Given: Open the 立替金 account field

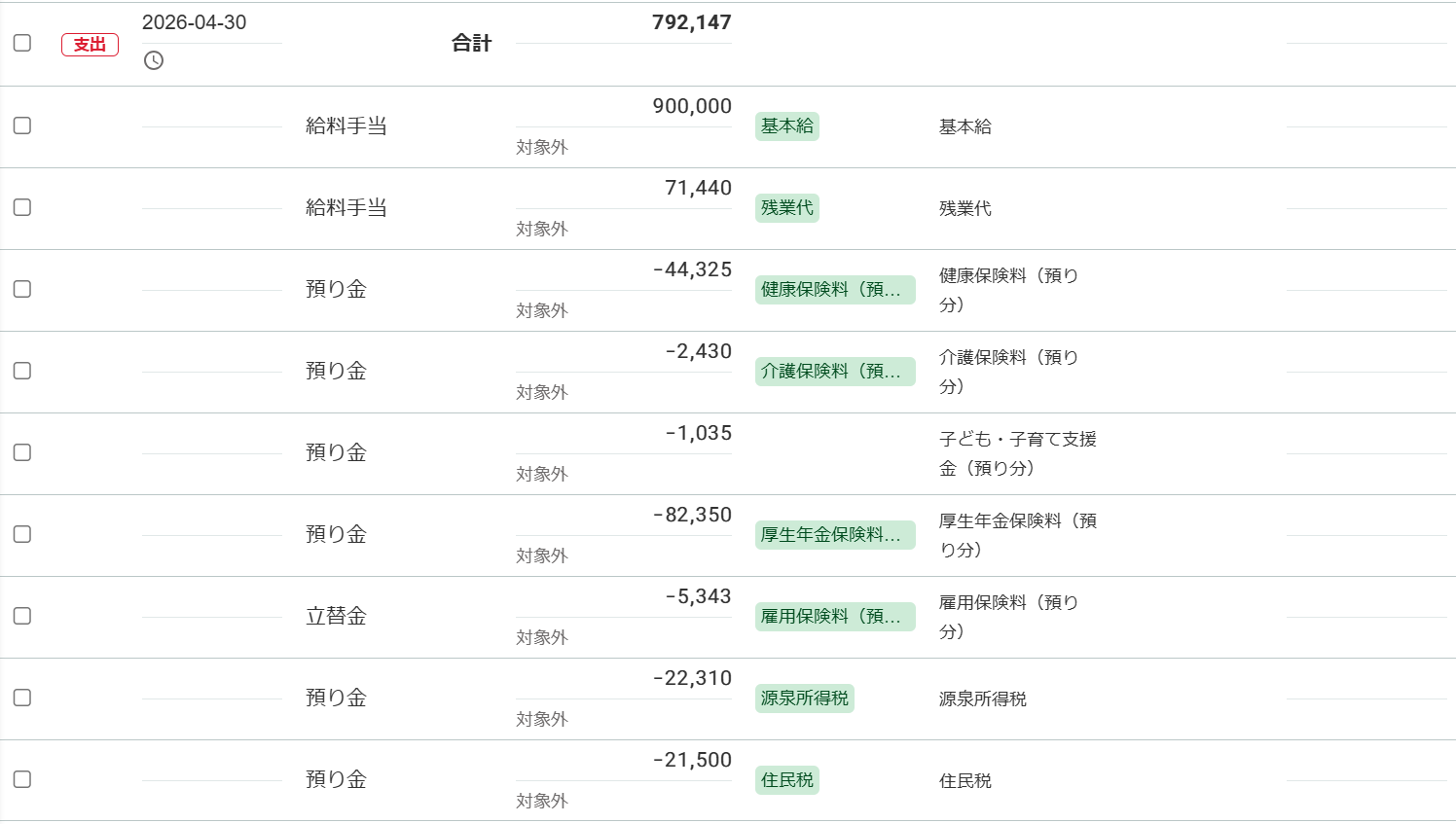Looking at the screenshot, I should [336, 616].
